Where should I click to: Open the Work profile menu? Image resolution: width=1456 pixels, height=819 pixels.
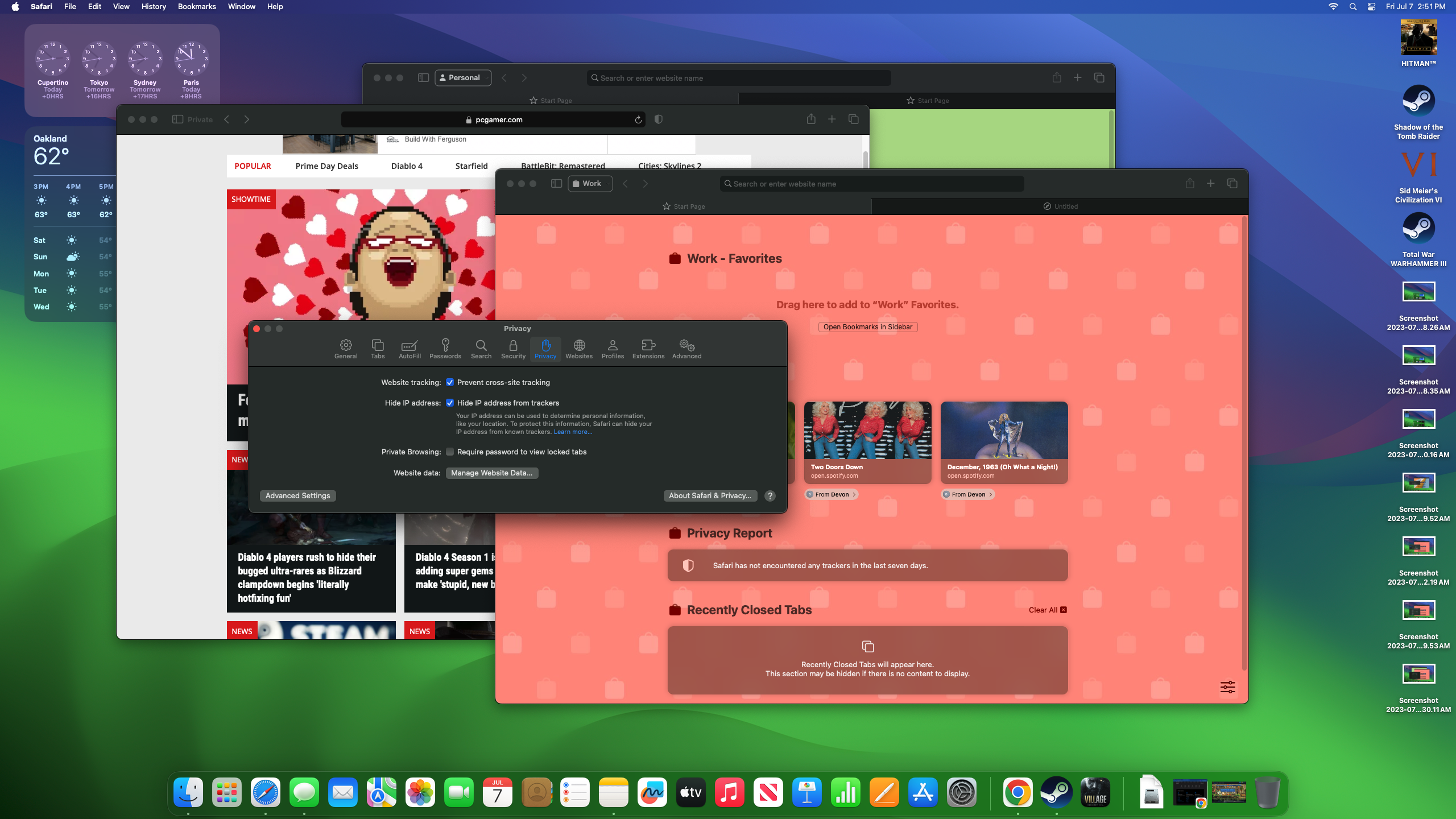pyautogui.click(x=590, y=183)
